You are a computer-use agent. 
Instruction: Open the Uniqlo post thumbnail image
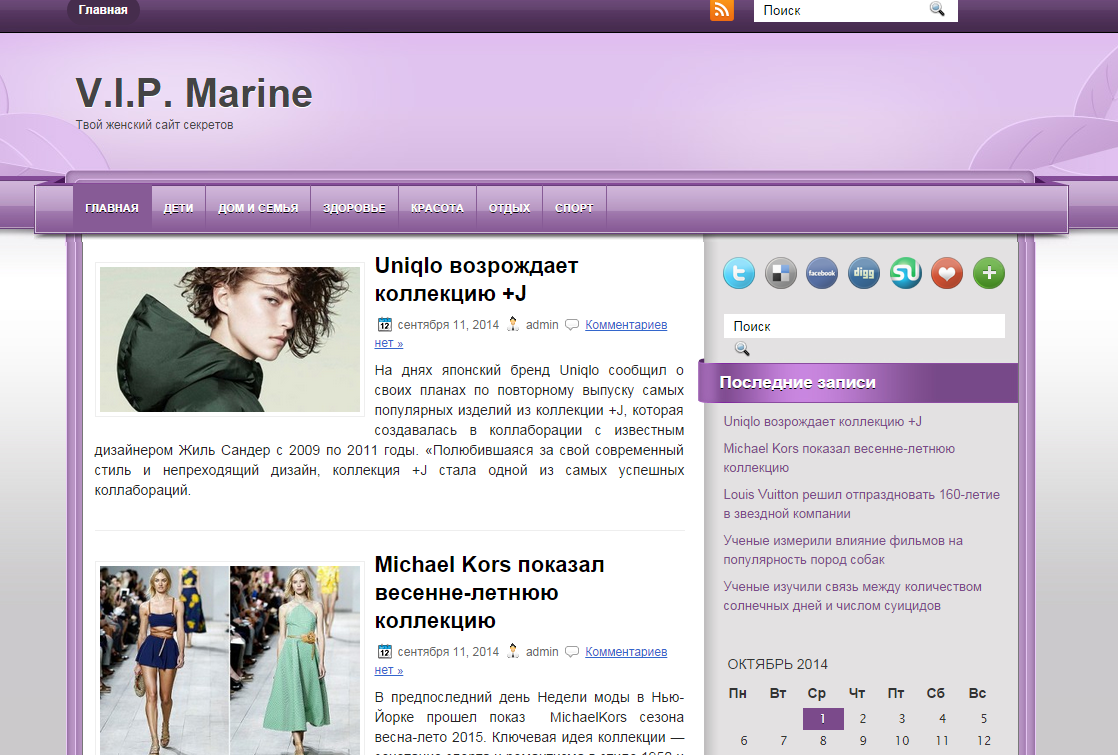[x=230, y=339]
